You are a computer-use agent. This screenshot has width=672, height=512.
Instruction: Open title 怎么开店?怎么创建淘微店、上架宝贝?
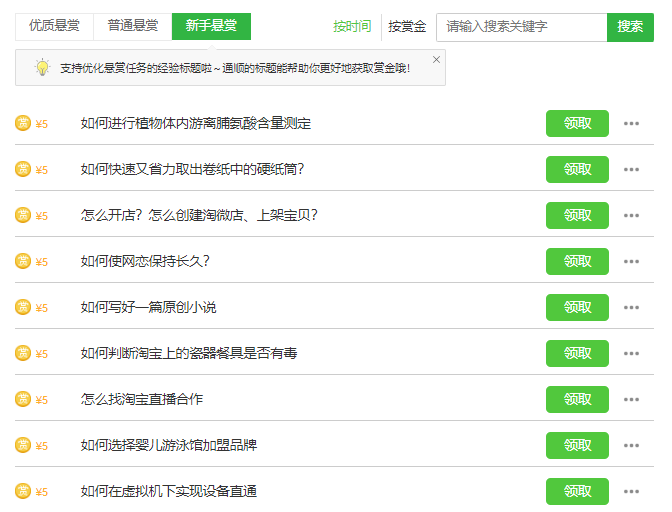point(199,215)
